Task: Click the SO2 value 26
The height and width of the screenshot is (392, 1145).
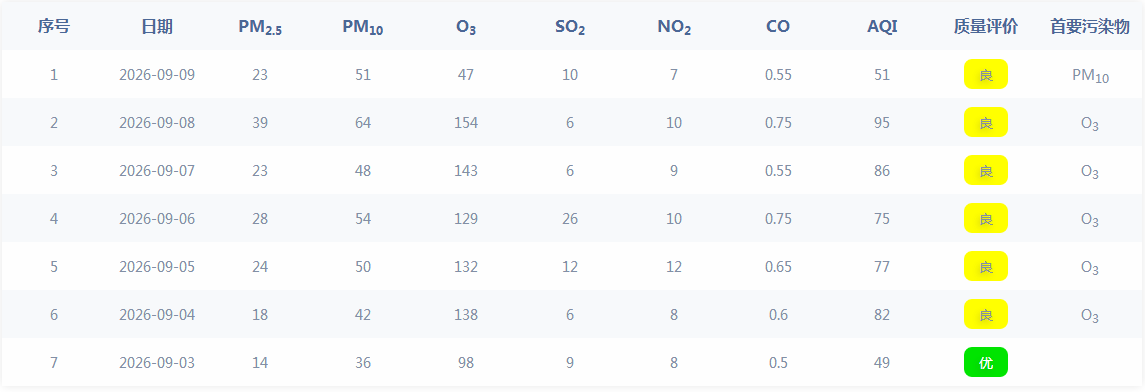Action: pos(570,218)
